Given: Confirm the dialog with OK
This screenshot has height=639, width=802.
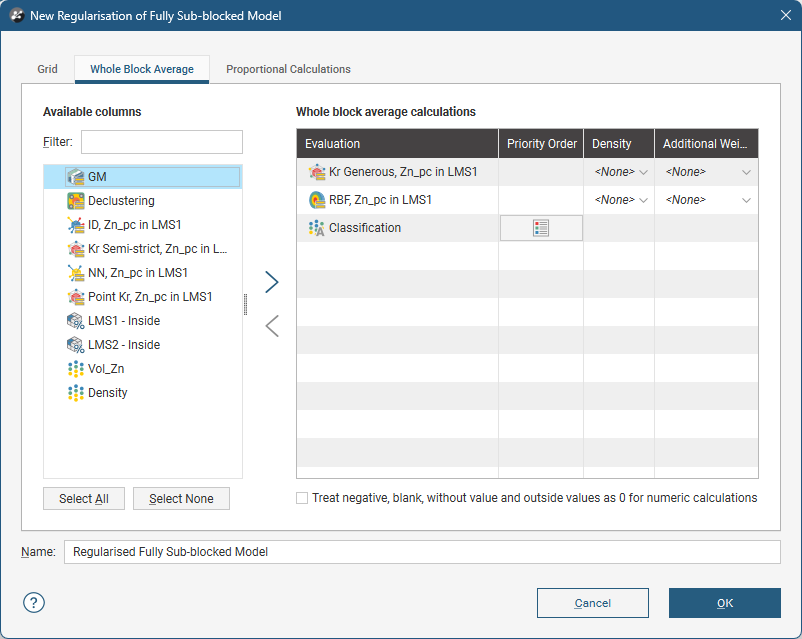Looking at the screenshot, I should tap(724, 603).
